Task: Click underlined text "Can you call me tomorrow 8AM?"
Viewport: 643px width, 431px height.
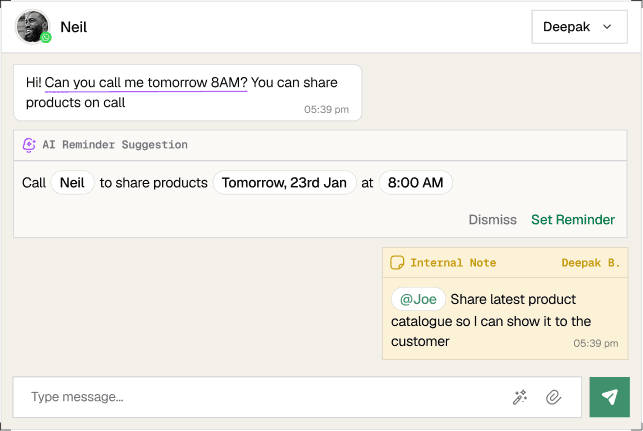Action: pyautogui.click(x=146, y=82)
